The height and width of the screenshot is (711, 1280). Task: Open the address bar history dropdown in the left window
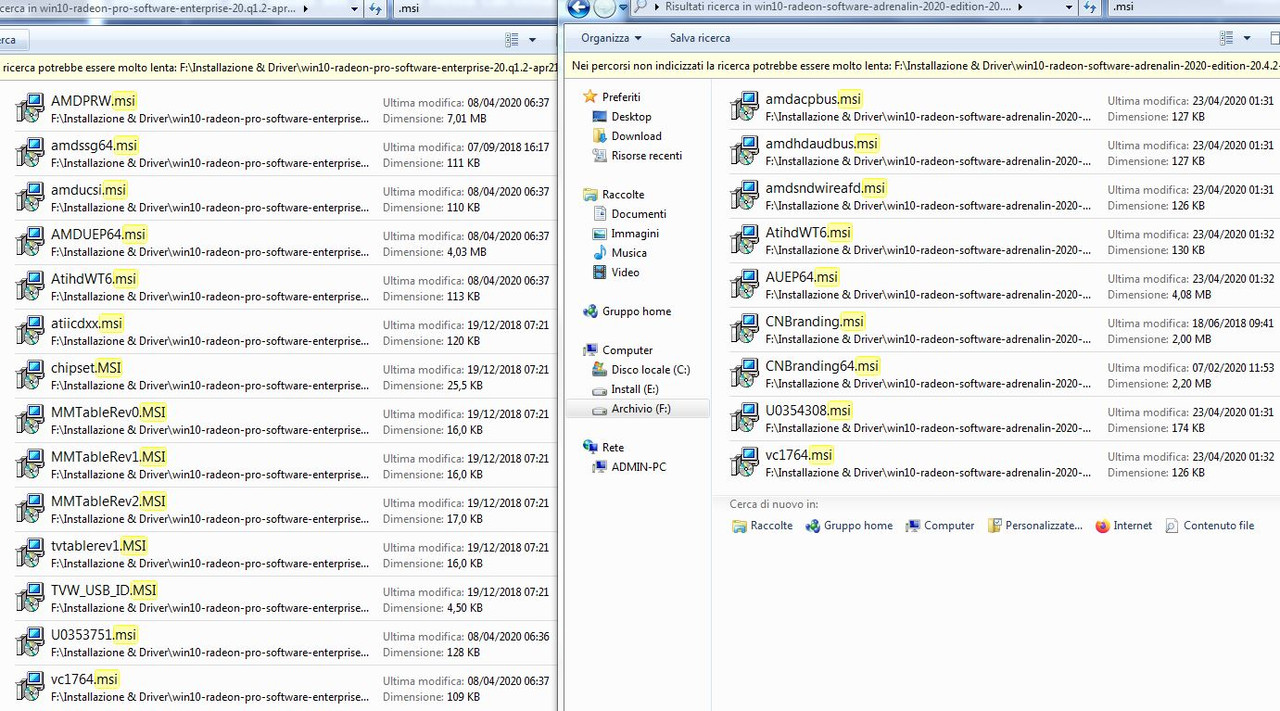pos(355,8)
